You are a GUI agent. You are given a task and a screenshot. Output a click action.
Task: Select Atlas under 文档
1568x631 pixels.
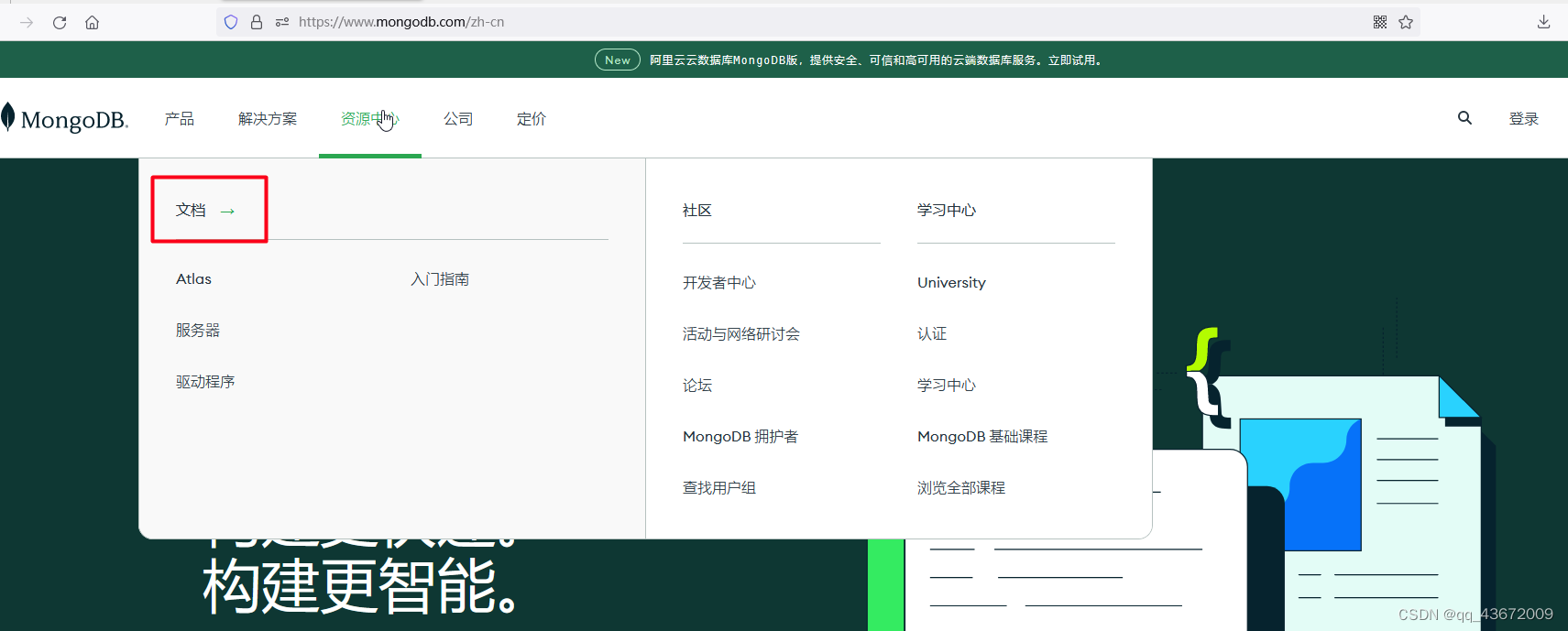click(193, 279)
